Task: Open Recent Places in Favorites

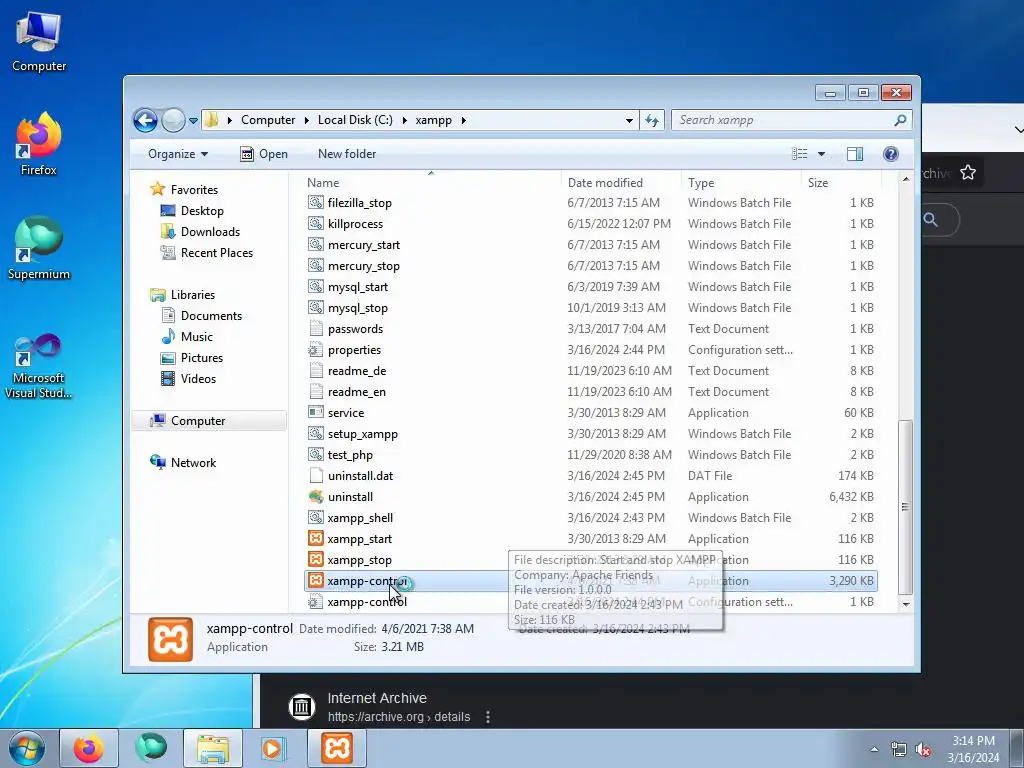Action: [206, 253]
